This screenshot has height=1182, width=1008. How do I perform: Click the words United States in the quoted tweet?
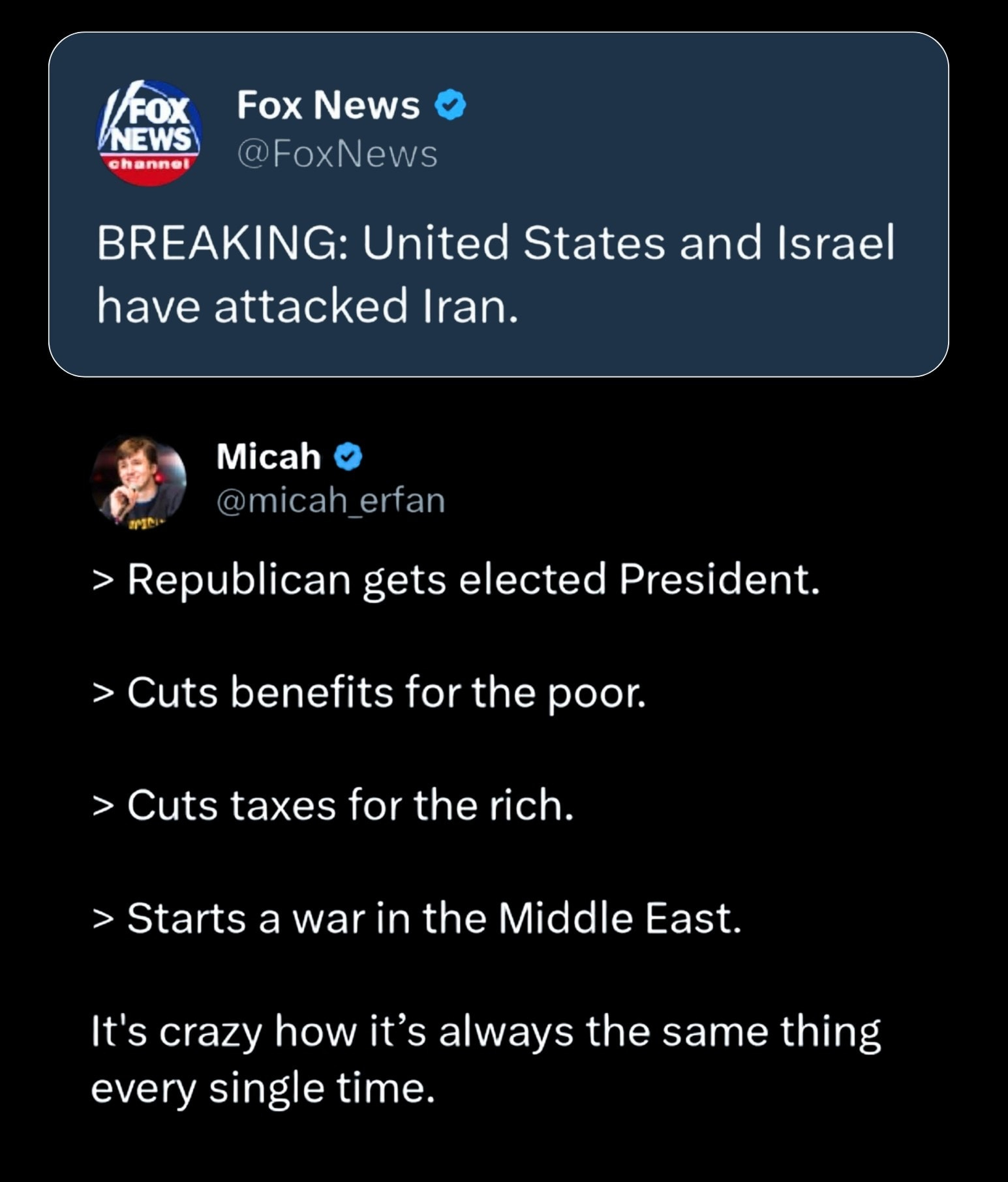click(514, 243)
